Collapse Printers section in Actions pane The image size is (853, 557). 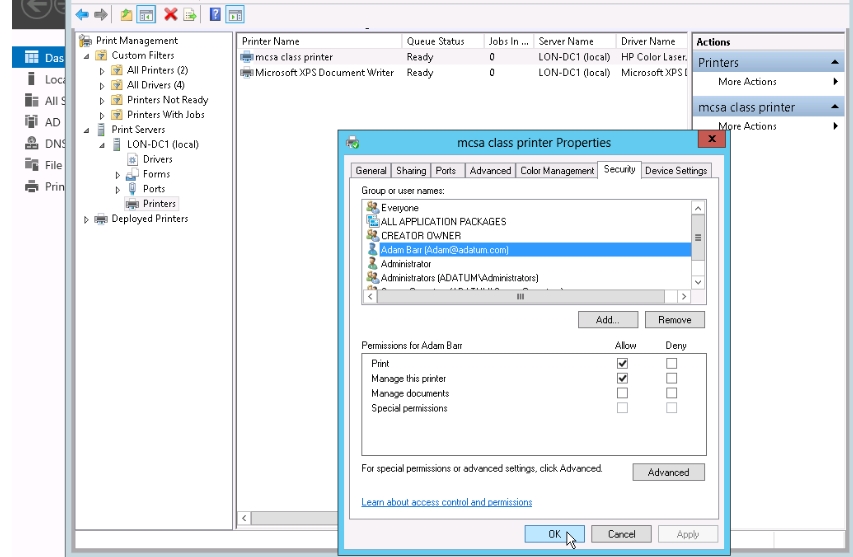(x=835, y=63)
